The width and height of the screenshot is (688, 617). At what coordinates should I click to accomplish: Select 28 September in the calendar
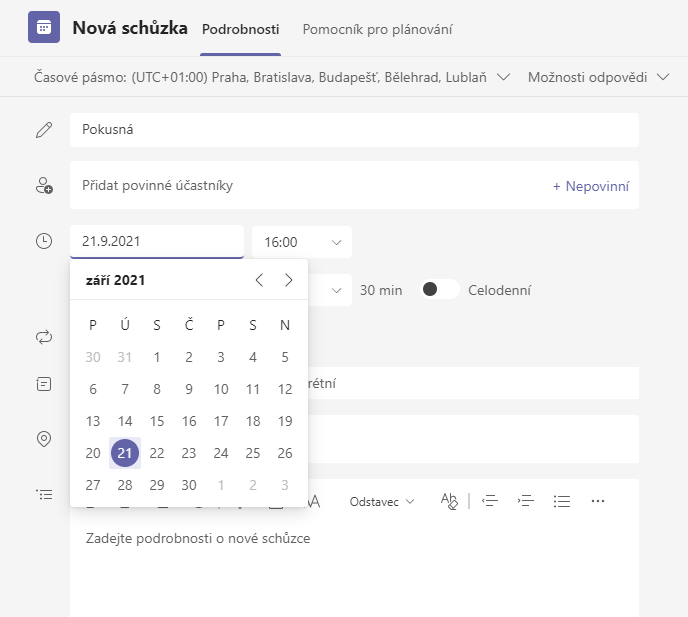(x=125, y=485)
